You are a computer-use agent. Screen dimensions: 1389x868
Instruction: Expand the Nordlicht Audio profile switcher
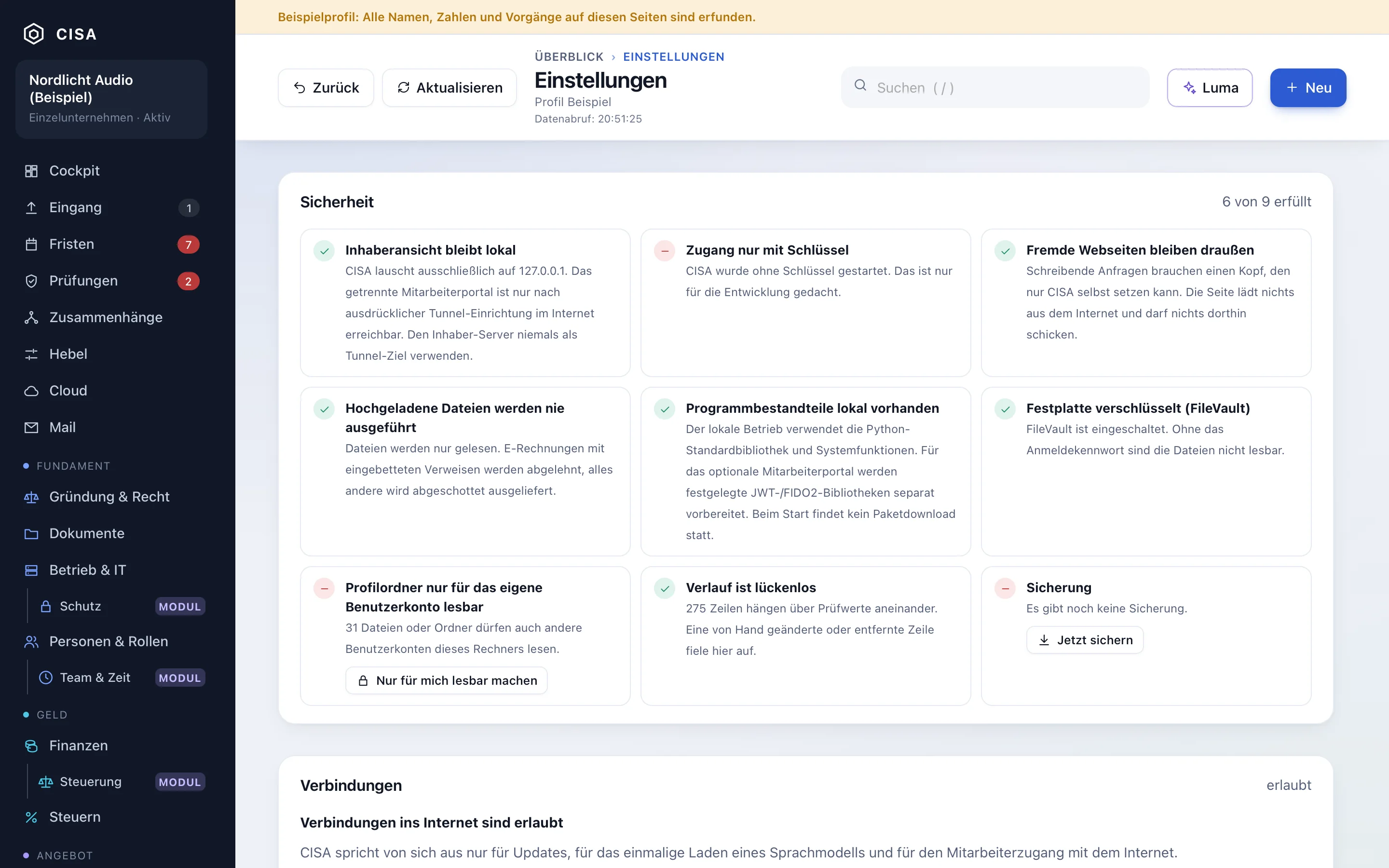pyautogui.click(x=111, y=99)
